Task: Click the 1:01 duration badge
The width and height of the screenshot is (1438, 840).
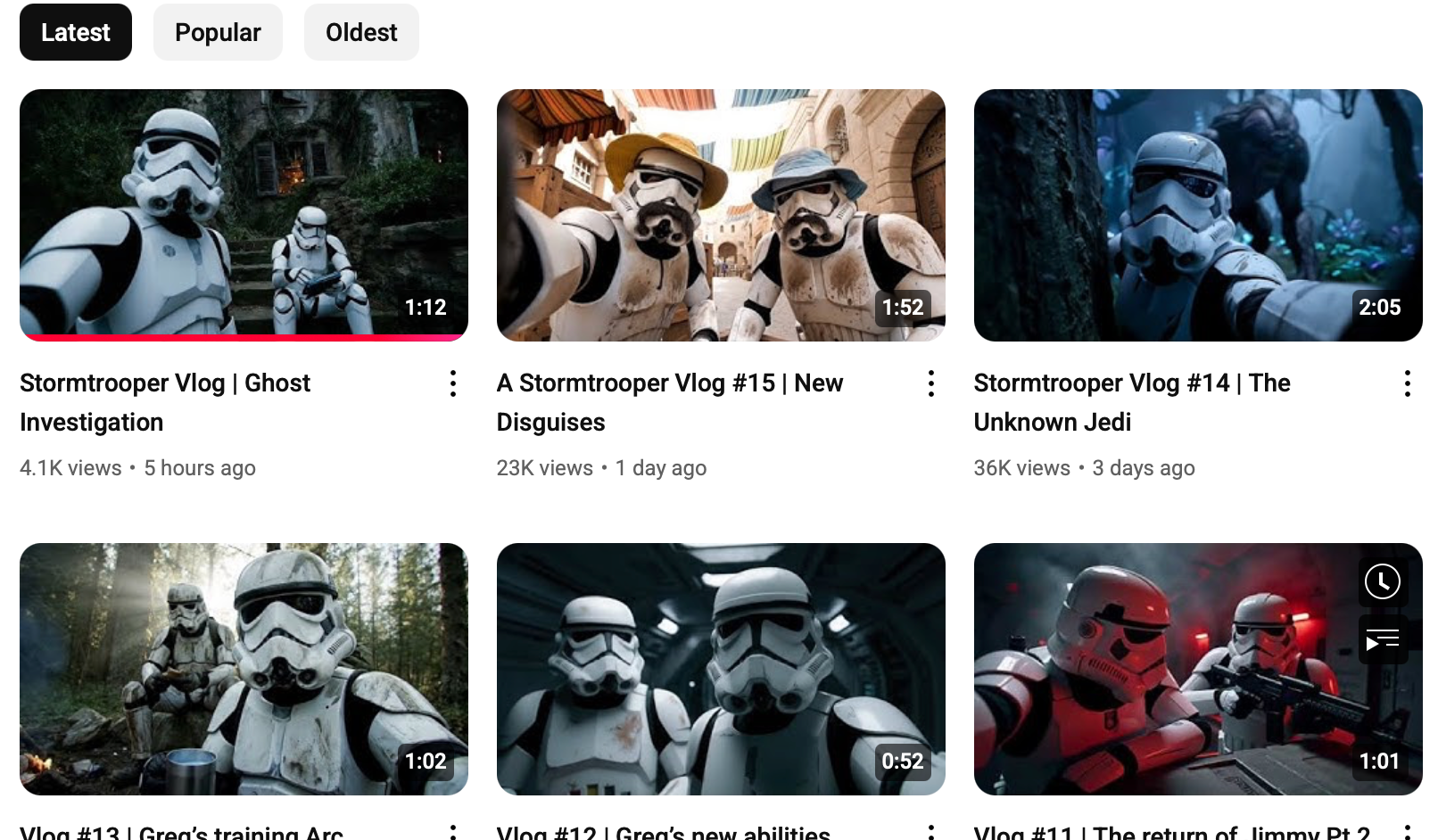Action: click(x=1380, y=762)
